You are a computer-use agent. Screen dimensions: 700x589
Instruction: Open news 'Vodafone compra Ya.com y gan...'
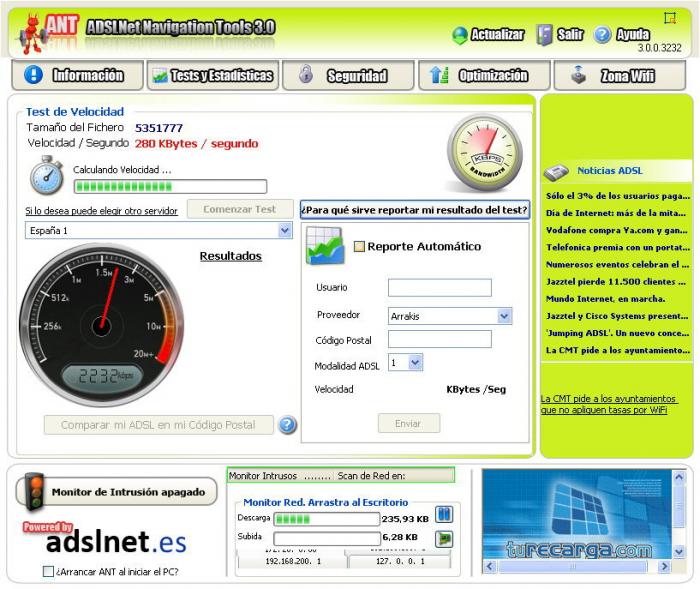click(x=617, y=230)
